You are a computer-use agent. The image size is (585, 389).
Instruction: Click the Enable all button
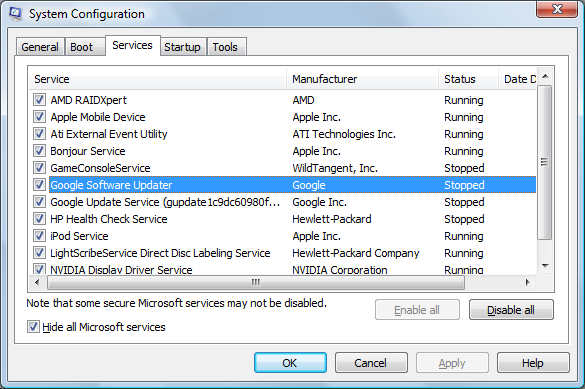click(417, 310)
